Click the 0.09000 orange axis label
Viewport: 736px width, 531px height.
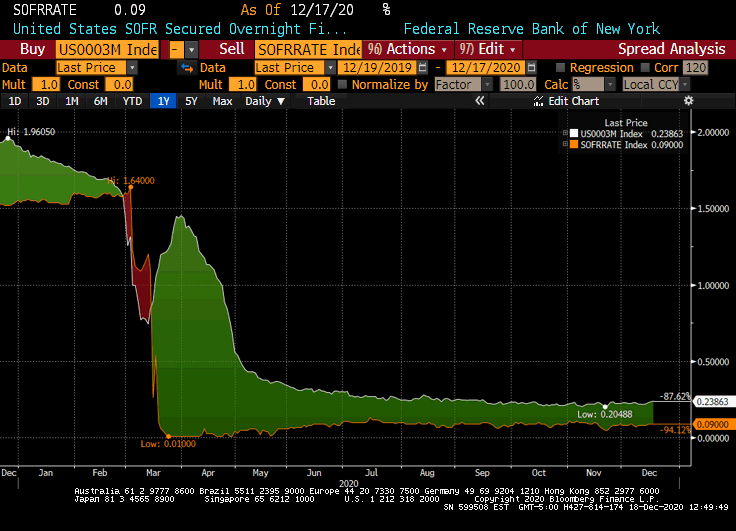[713, 424]
